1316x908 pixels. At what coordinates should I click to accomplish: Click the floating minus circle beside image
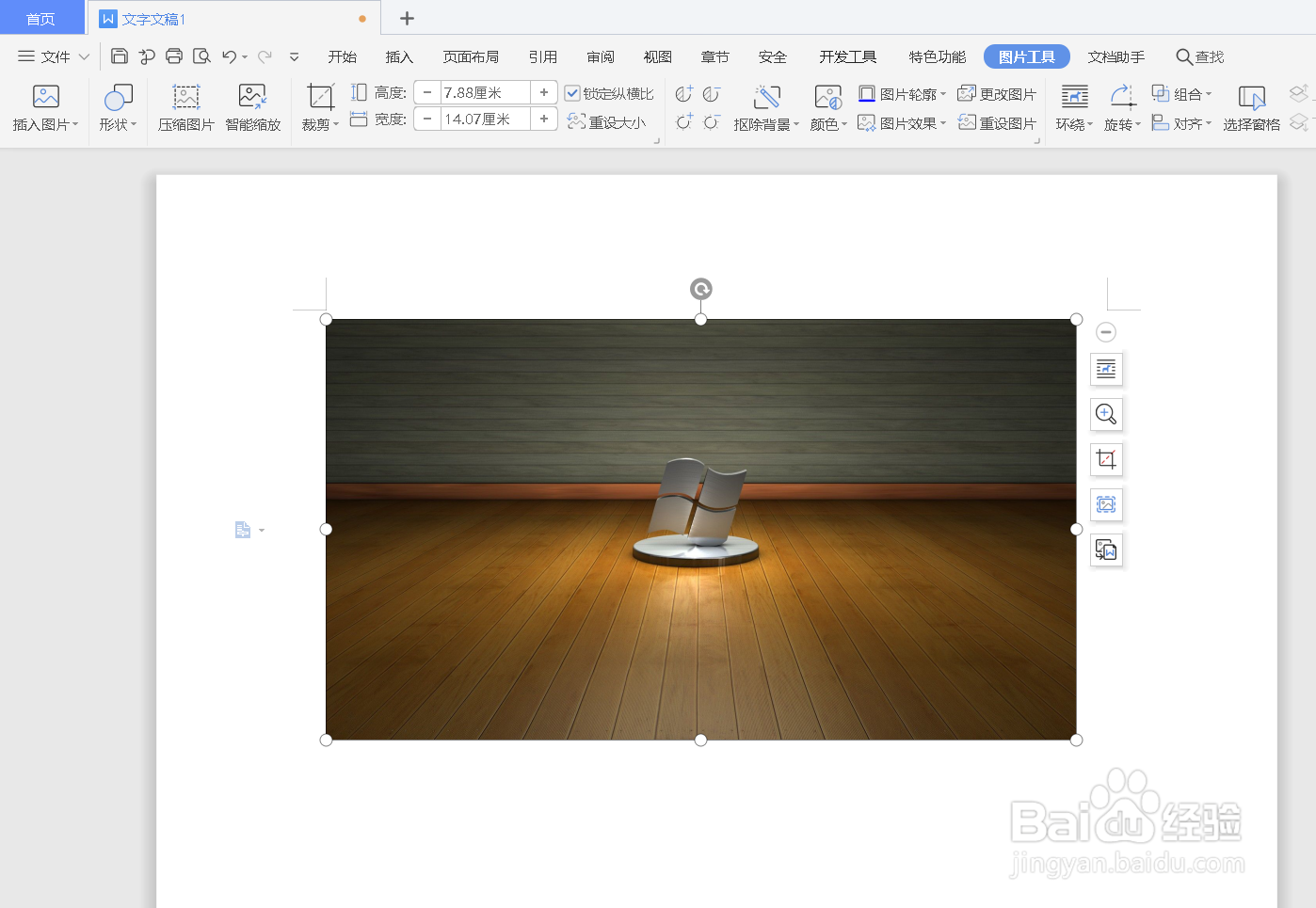(x=1106, y=332)
